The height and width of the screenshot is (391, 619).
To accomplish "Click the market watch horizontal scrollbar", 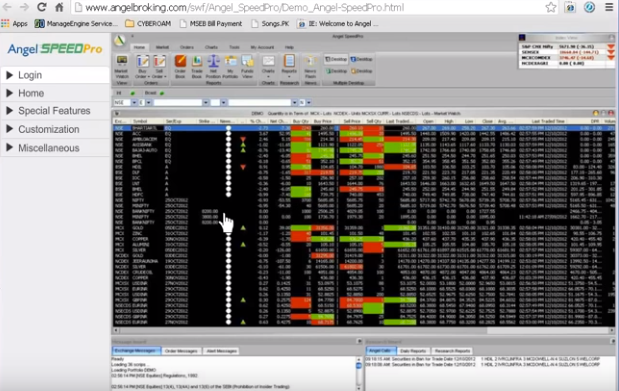I will click(x=363, y=330).
